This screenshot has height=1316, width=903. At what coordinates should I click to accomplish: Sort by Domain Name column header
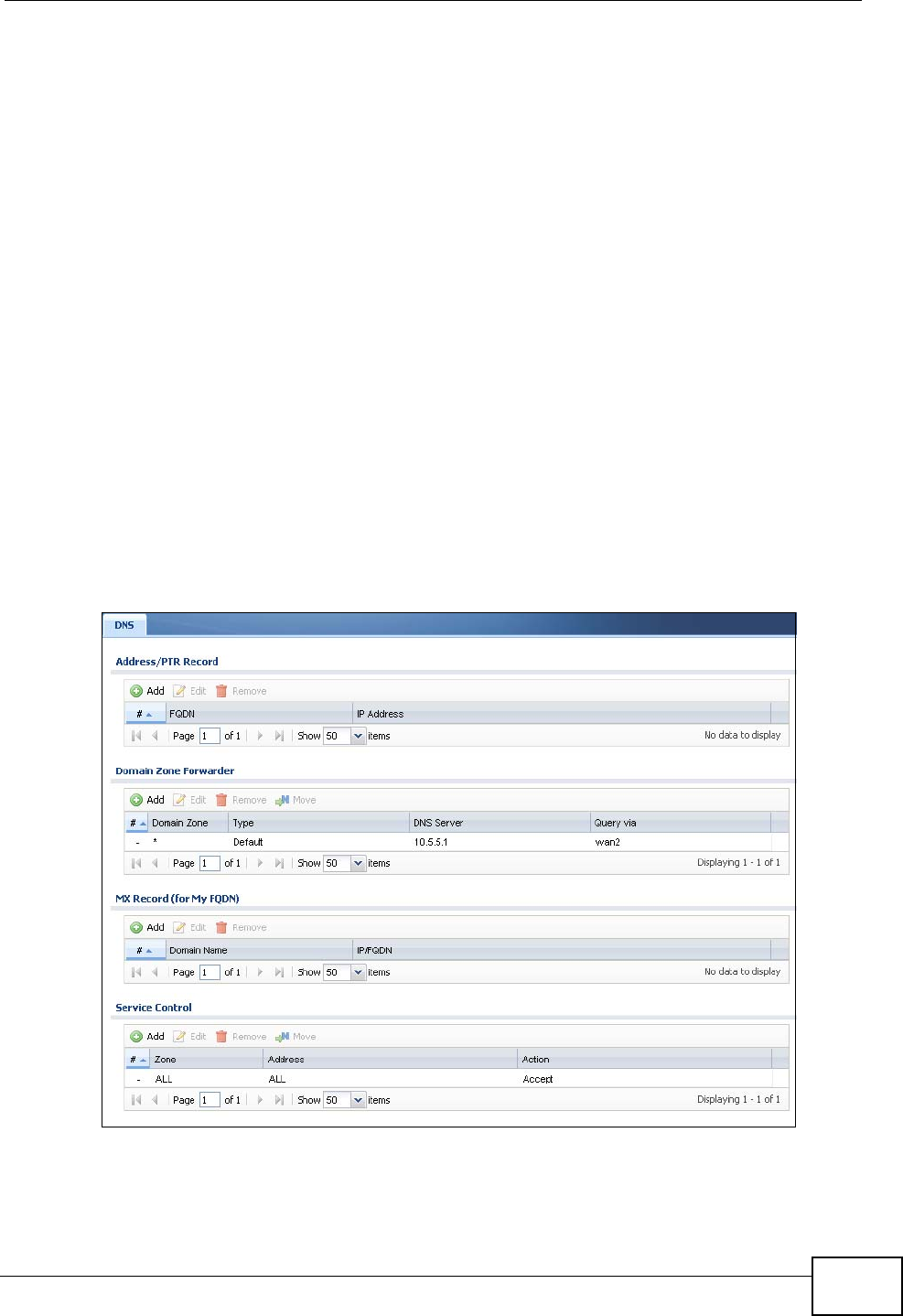259,950
